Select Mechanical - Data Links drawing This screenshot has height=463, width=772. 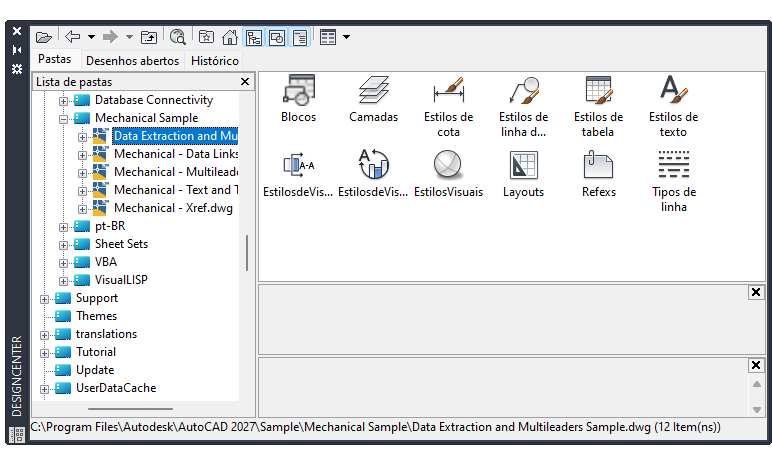pos(176,154)
